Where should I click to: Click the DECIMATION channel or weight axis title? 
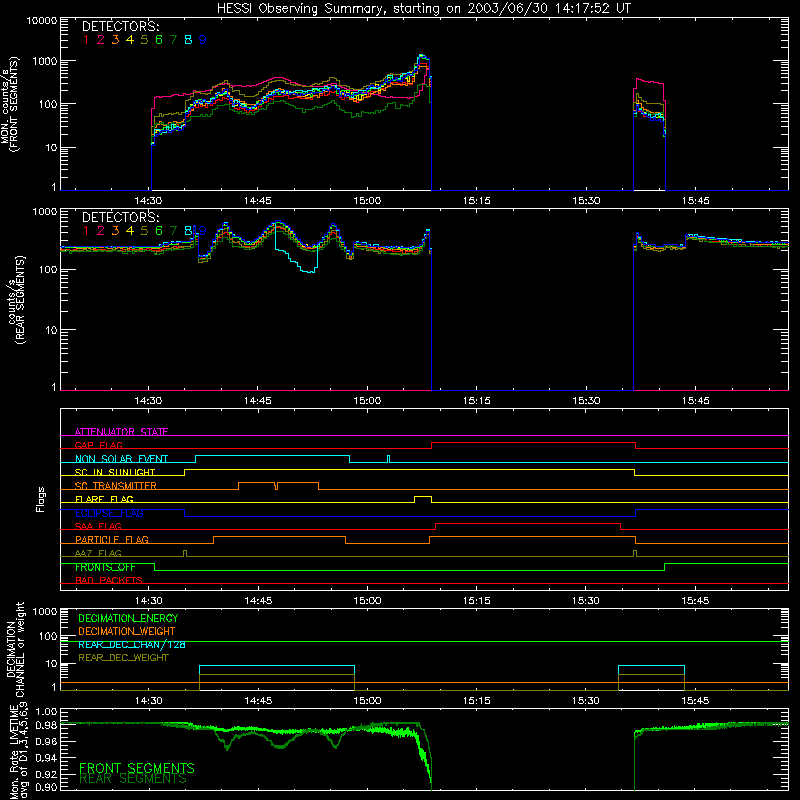coord(15,649)
